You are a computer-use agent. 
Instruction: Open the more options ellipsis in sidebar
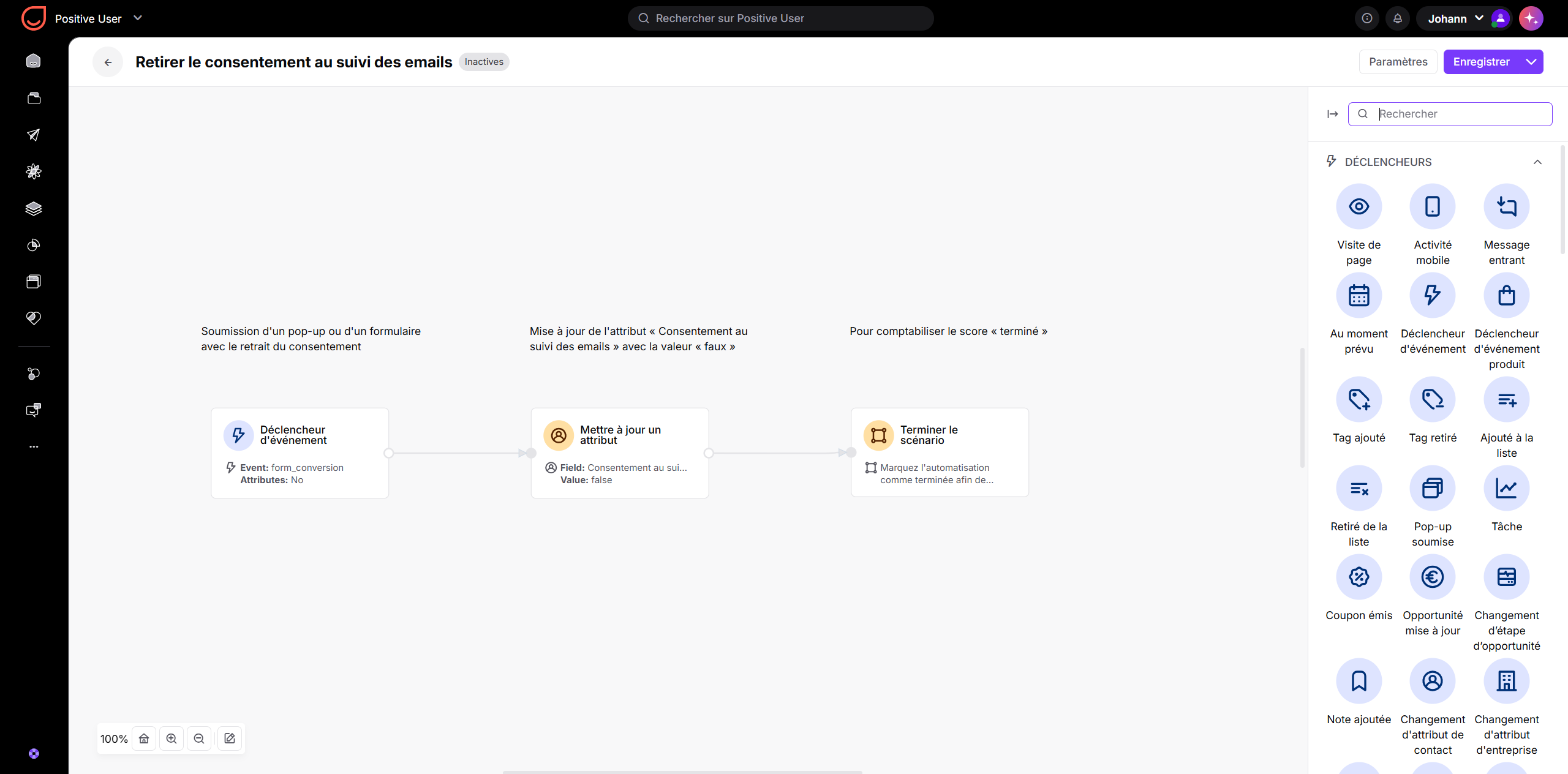(34, 447)
